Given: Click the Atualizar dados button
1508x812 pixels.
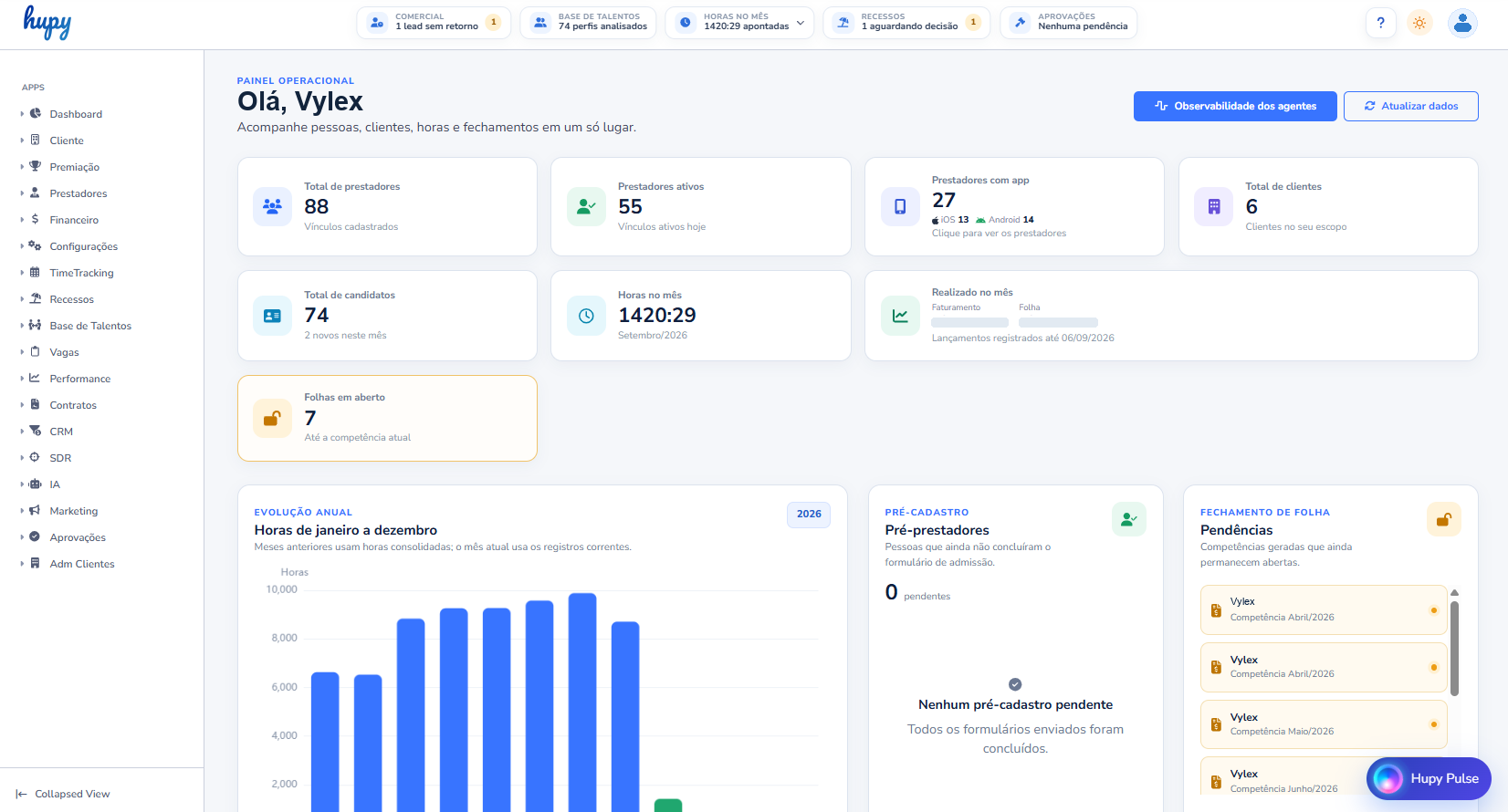Looking at the screenshot, I should (x=1411, y=106).
